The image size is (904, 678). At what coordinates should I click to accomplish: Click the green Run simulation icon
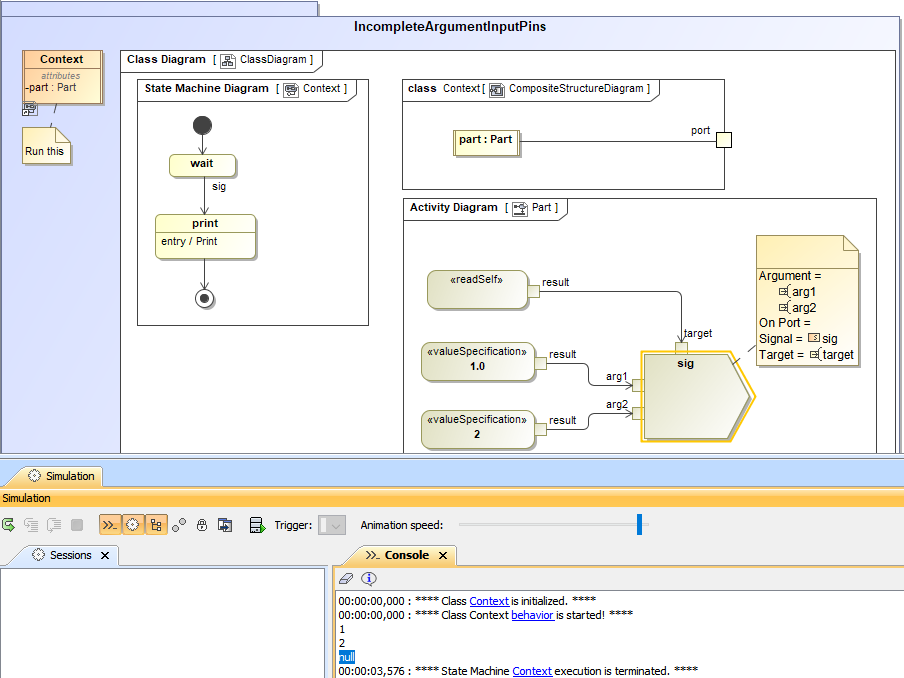(9, 525)
